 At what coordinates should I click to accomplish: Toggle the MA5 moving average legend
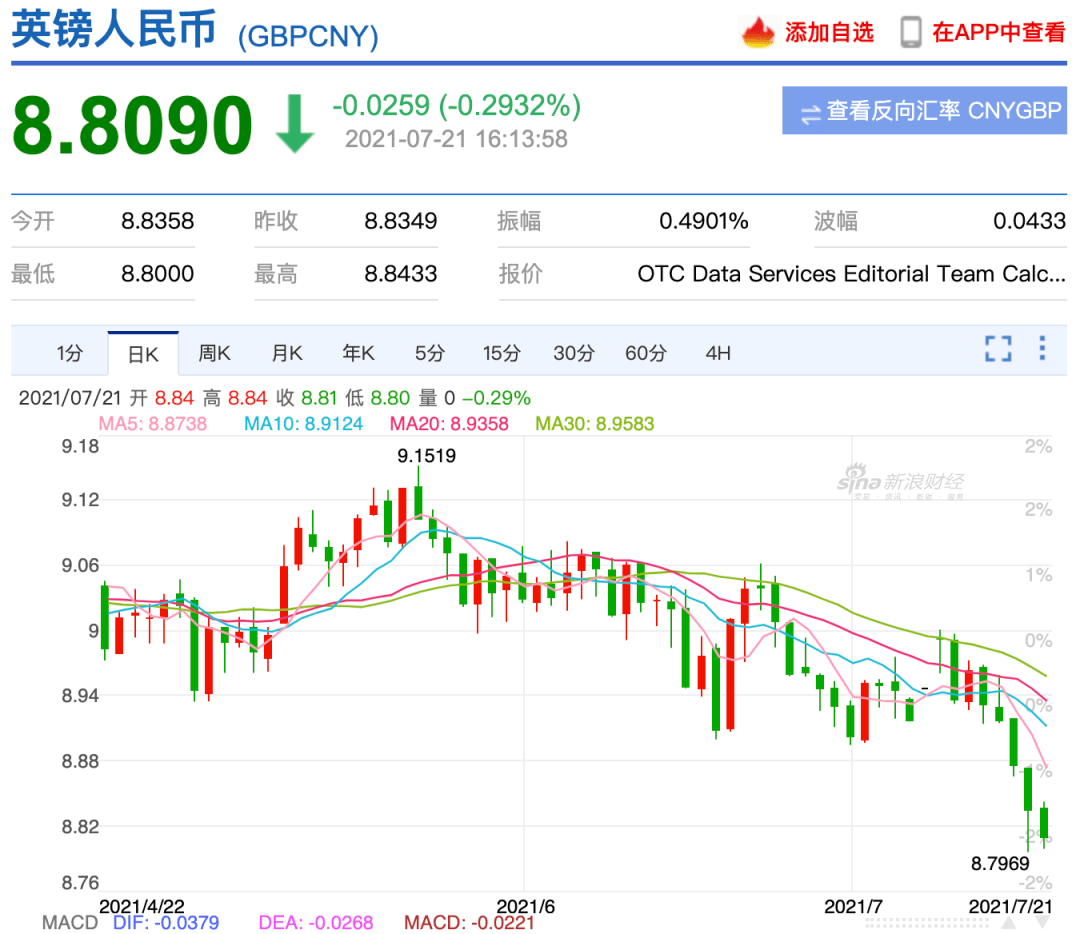152,424
